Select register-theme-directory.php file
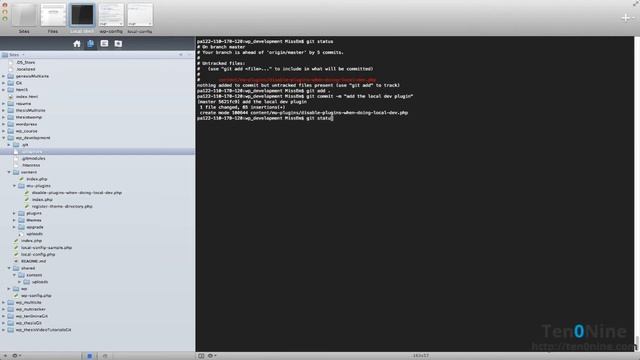Screen dimensions: 640x360 [x=62, y=207]
